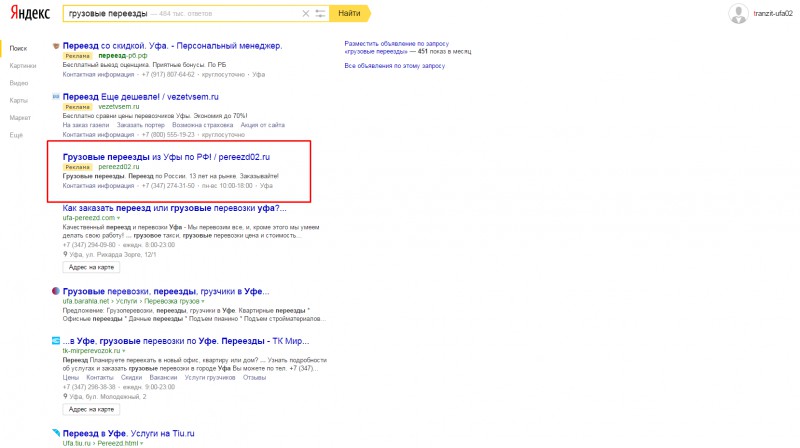The height and width of the screenshot is (448, 800).
Task: Switch to Видео search
Action: pos(18,83)
